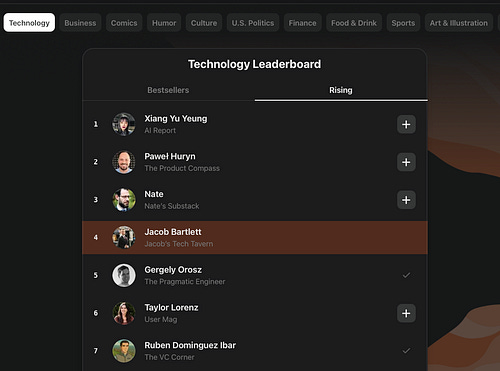Click Nate's avatar image
The height and width of the screenshot is (371, 500).
[124, 200]
